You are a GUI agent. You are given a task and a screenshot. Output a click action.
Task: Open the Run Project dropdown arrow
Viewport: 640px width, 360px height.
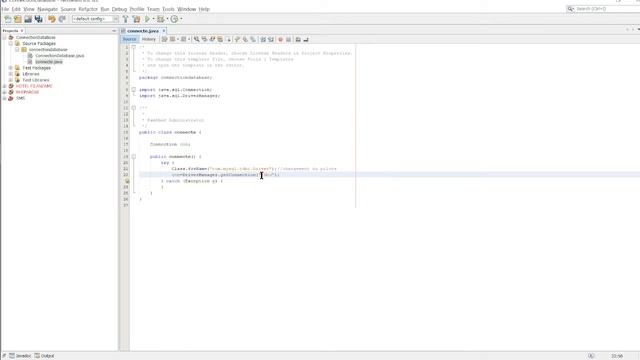tap(153, 19)
